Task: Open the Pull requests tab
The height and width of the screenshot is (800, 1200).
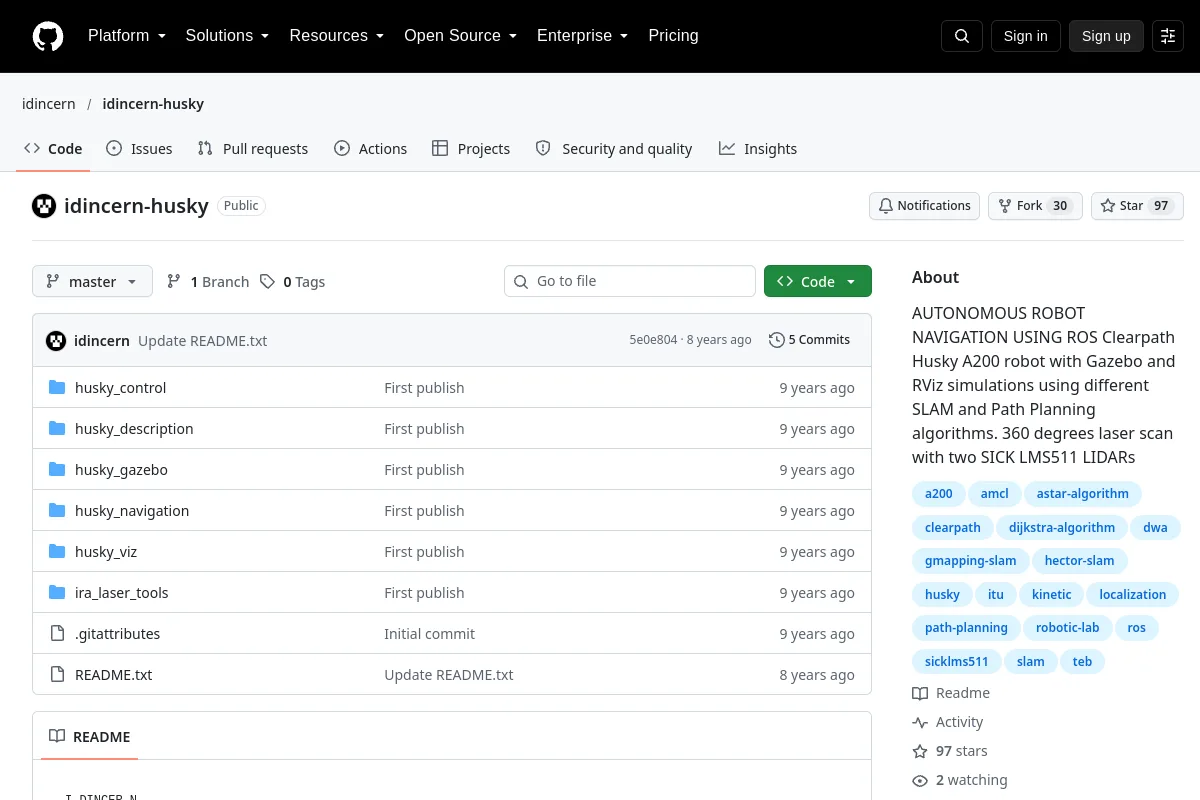Action: coord(253,148)
